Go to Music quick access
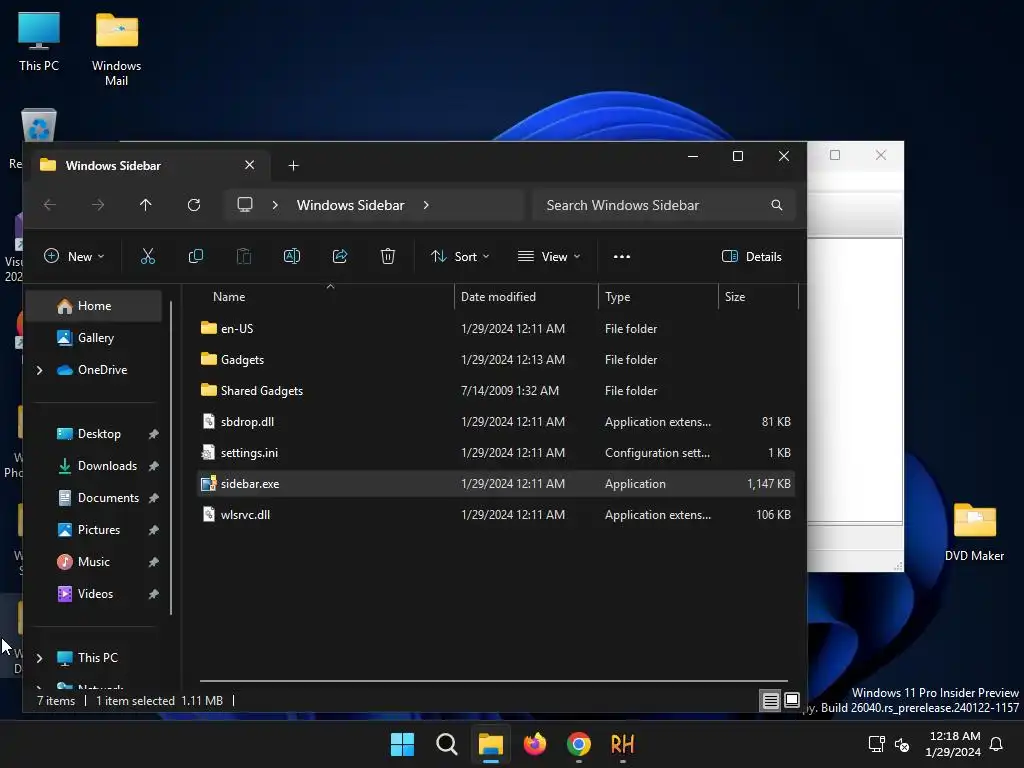This screenshot has width=1024, height=768. [x=95, y=562]
